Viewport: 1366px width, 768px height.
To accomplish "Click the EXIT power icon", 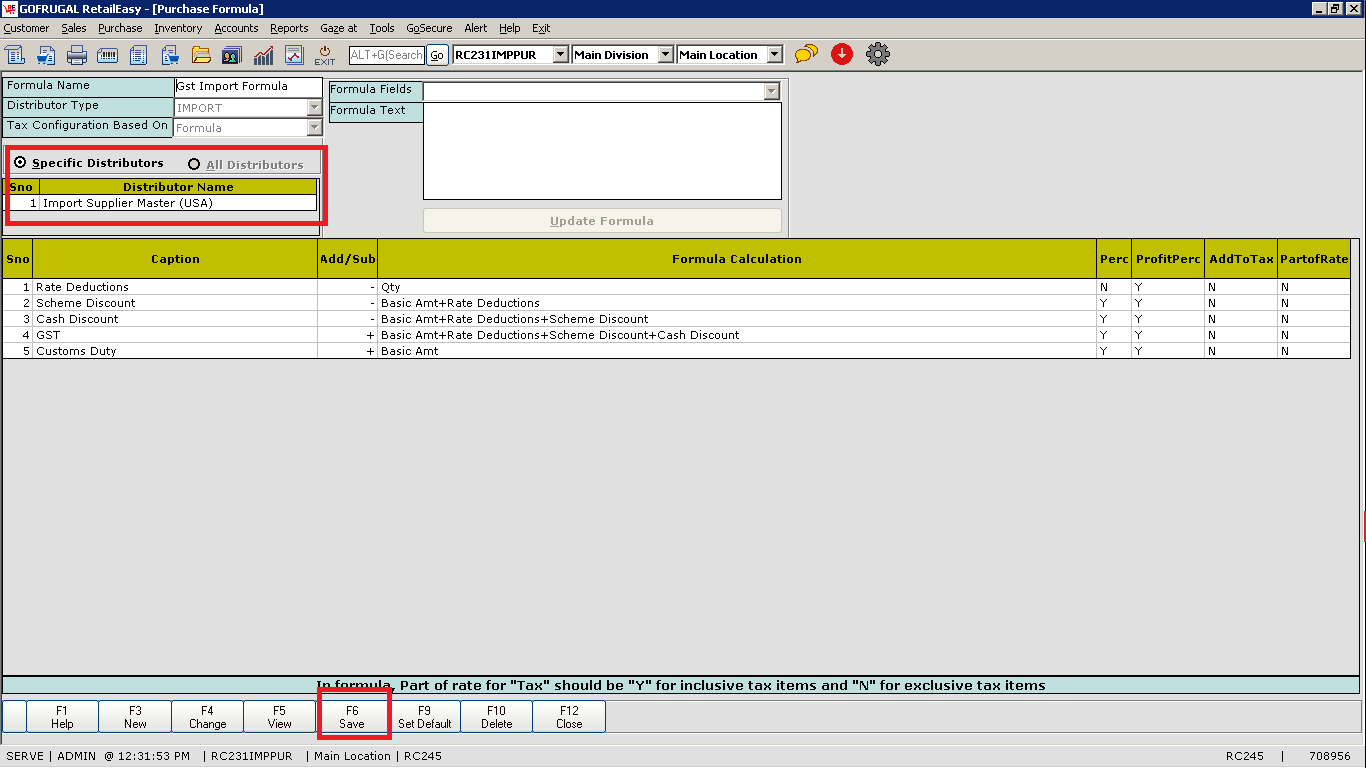I will pos(325,55).
